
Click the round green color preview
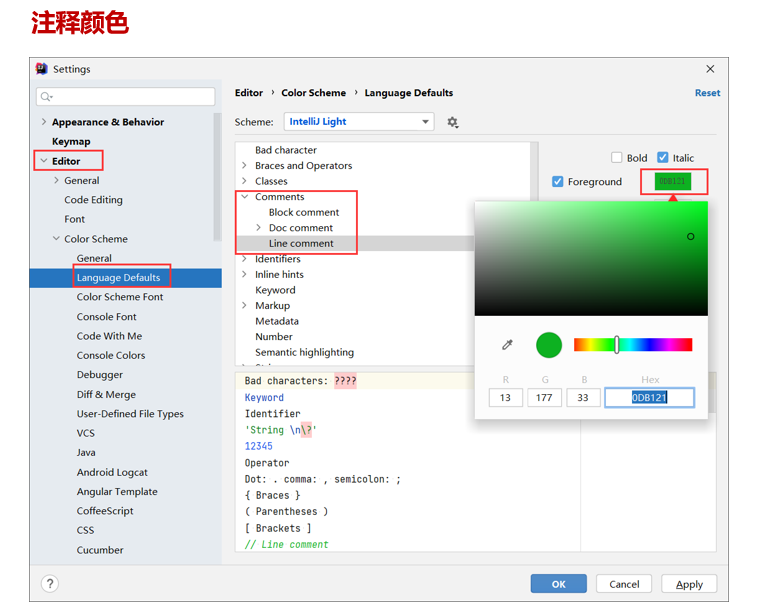click(x=549, y=345)
